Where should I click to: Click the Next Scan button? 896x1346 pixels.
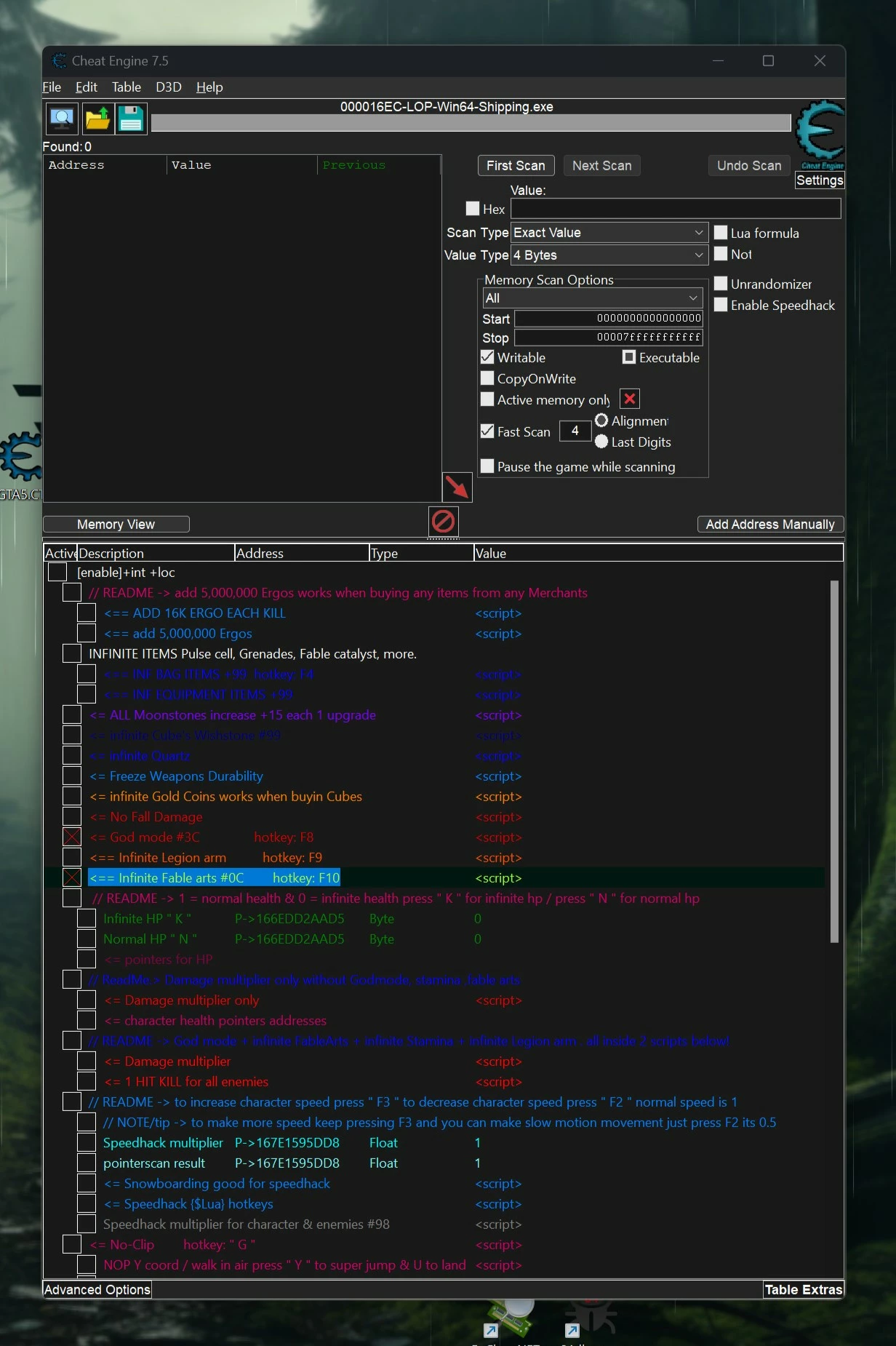point(602,166)
